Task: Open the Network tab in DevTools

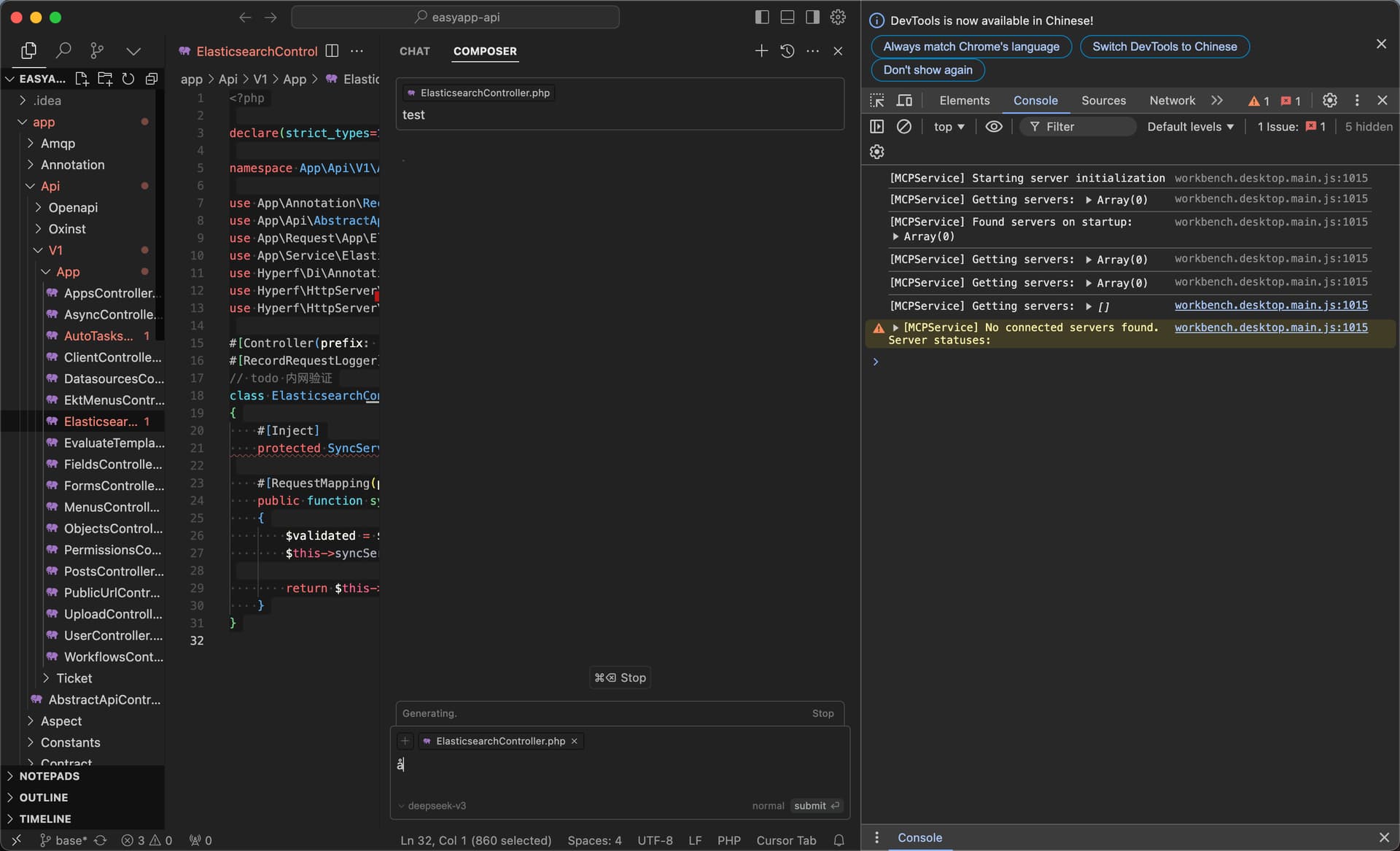Action: point(1172,101)
